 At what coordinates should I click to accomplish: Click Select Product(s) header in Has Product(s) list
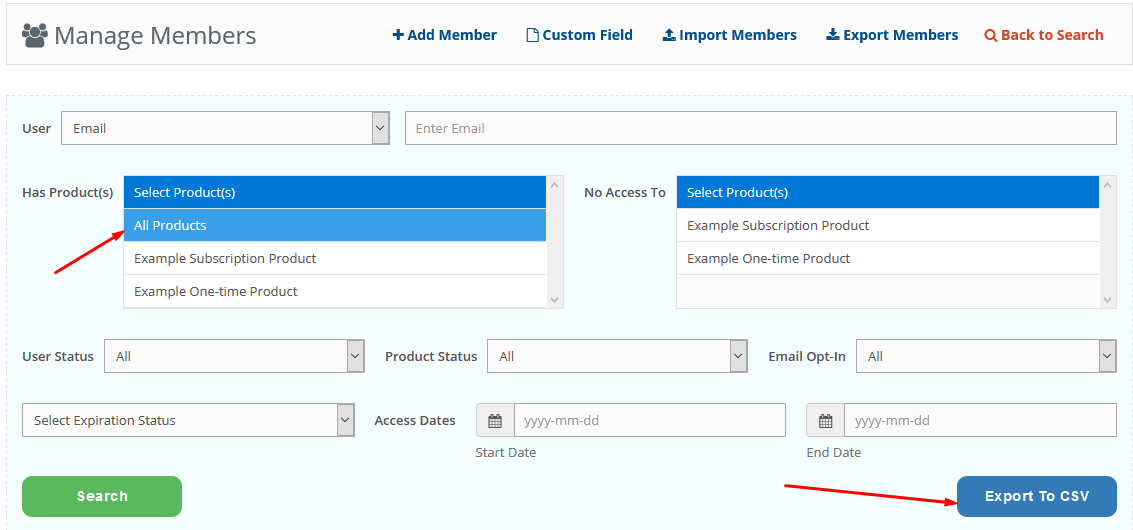pos(335,192)
